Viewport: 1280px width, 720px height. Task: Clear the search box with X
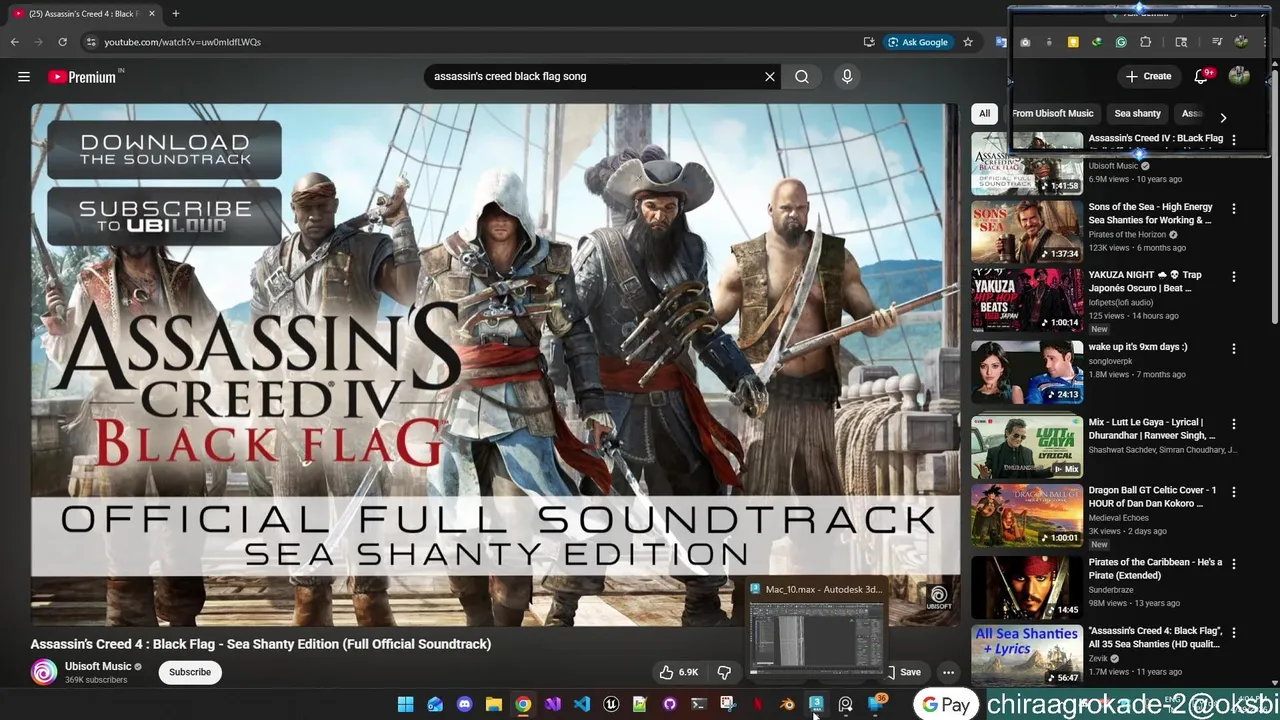coord(770,76)
